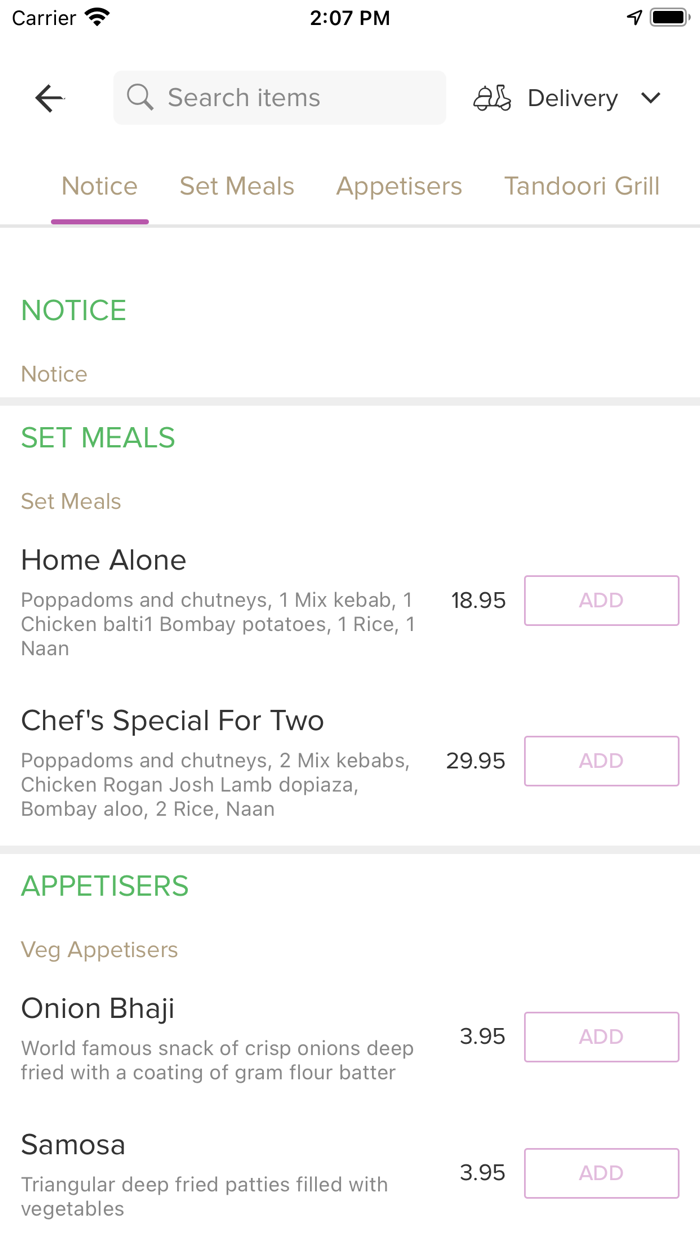
Task: Tap the Delivery order type label
Action: [x=572, y=98]
